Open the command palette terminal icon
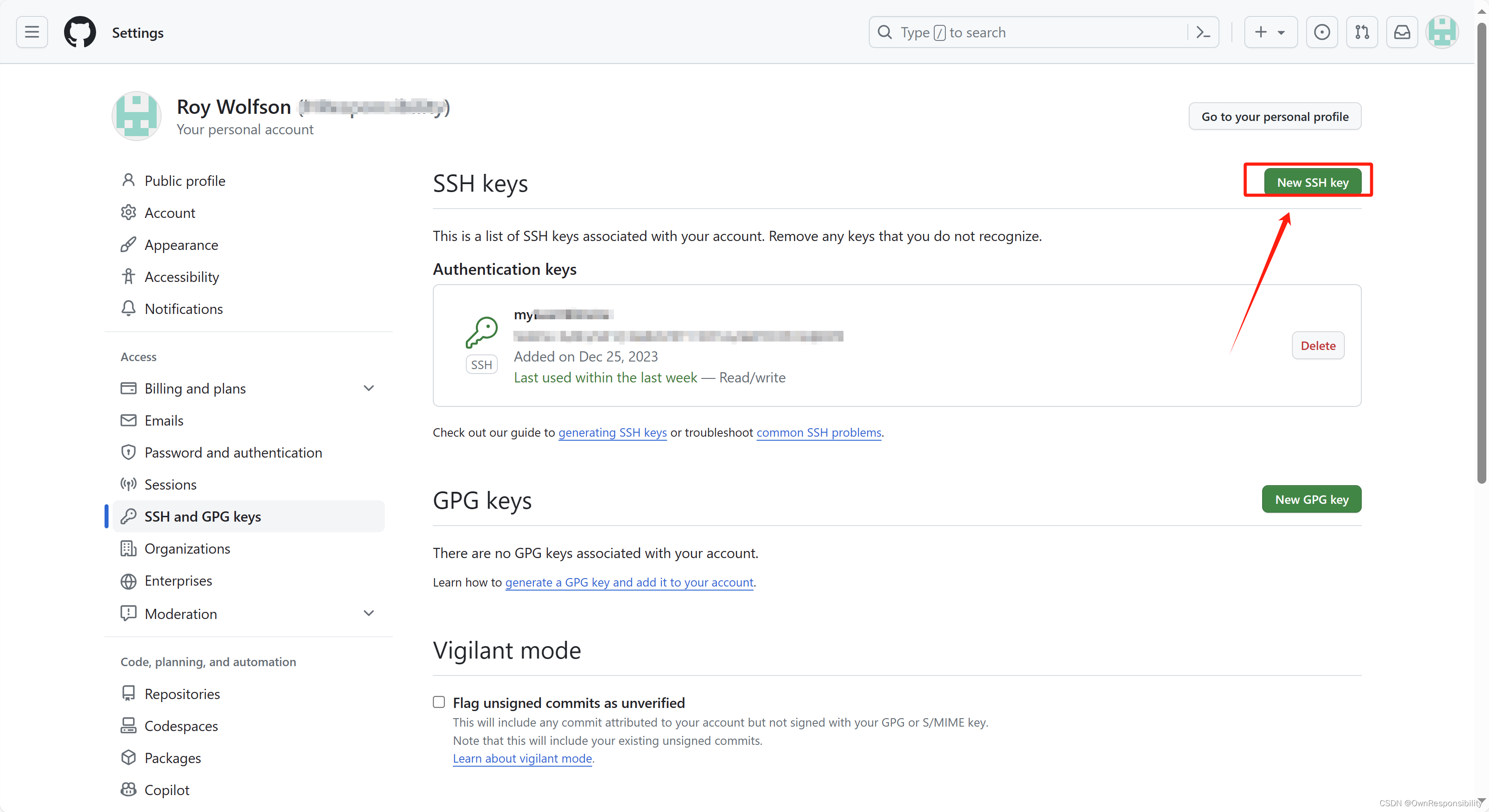Viewport: 1489px width, 812px height. click(1203, 32)
